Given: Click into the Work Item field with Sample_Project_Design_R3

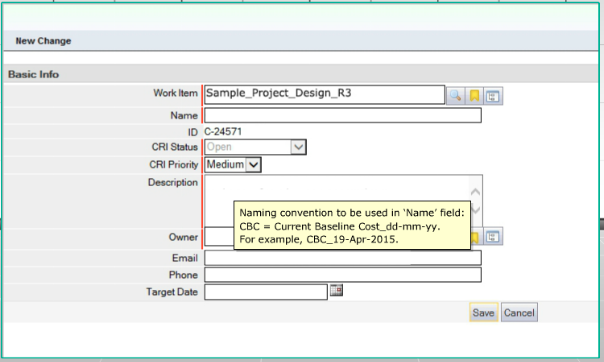Looking at the screenshot, I should 324,95.
